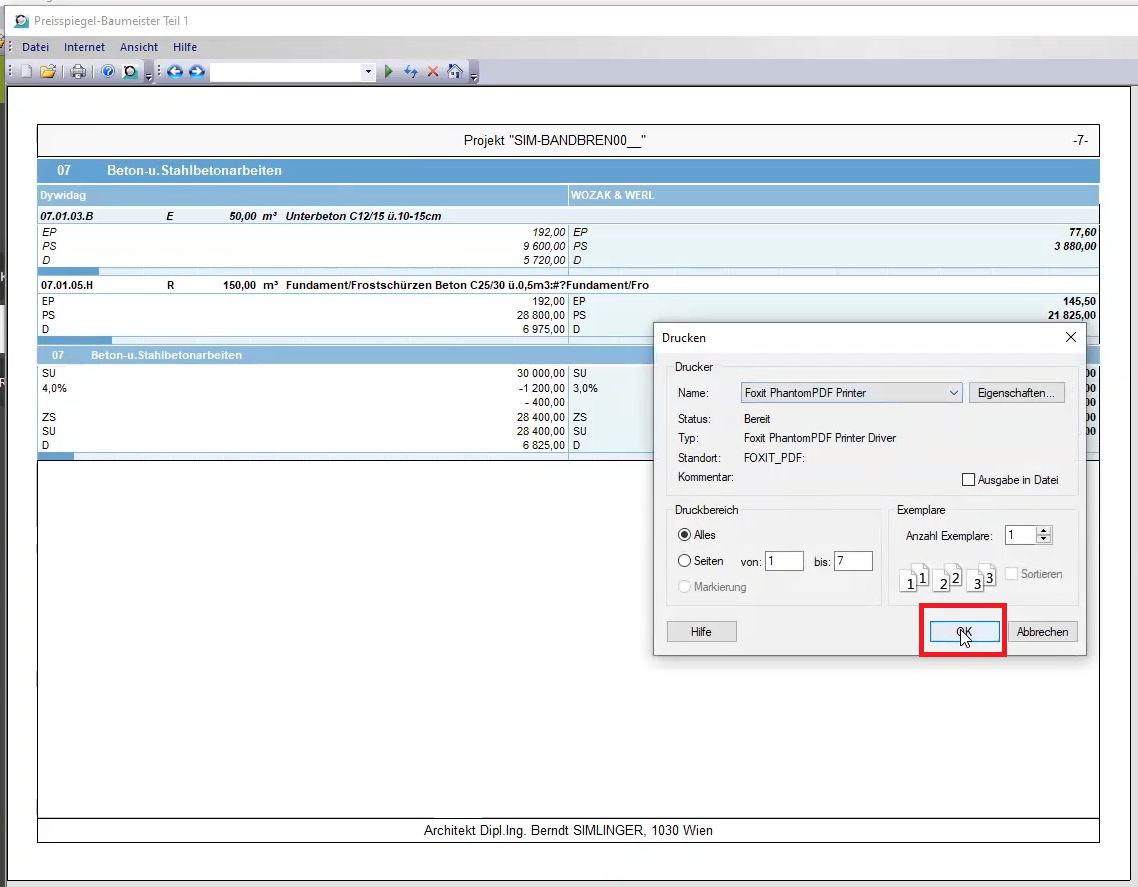Navigate back with the blue left arrow
This screenshot has height=887, width=1138.
175,72
